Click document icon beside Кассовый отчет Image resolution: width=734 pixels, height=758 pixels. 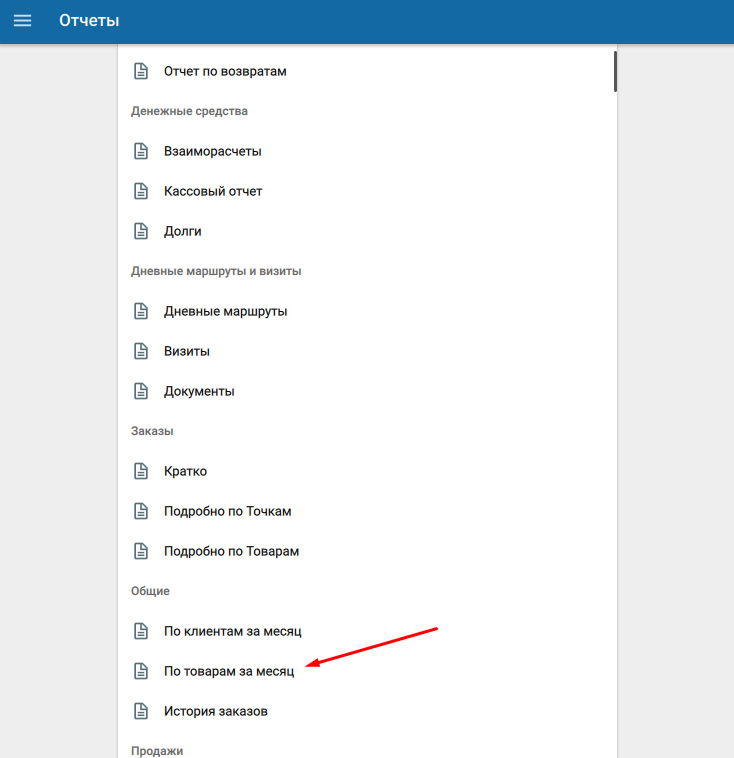(x=141, y=191)
